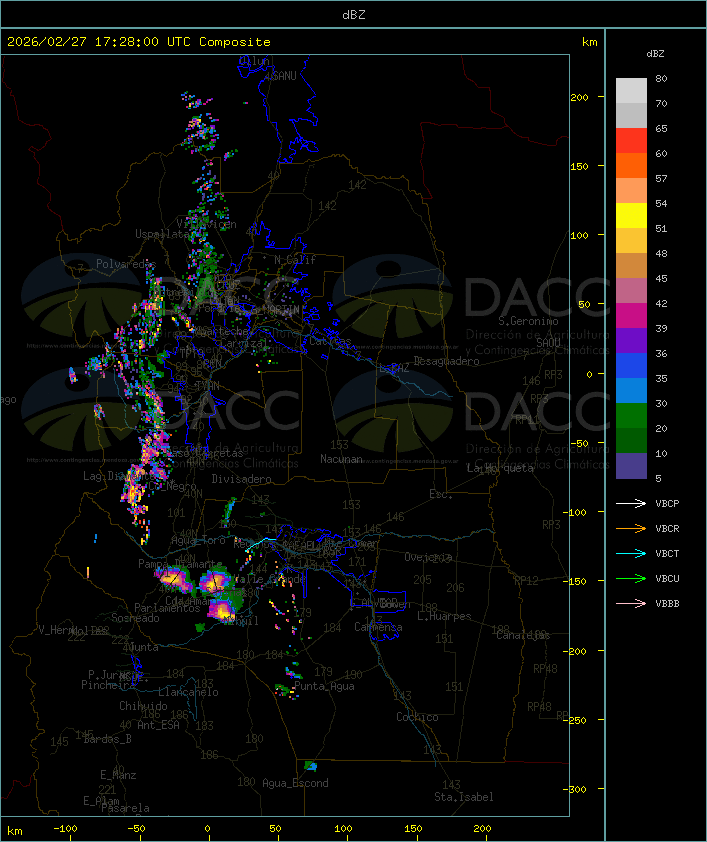This screenshot has width=707, height=842.
Task: Click the orange VBCR arrow icon
Action: pos(631,528)
